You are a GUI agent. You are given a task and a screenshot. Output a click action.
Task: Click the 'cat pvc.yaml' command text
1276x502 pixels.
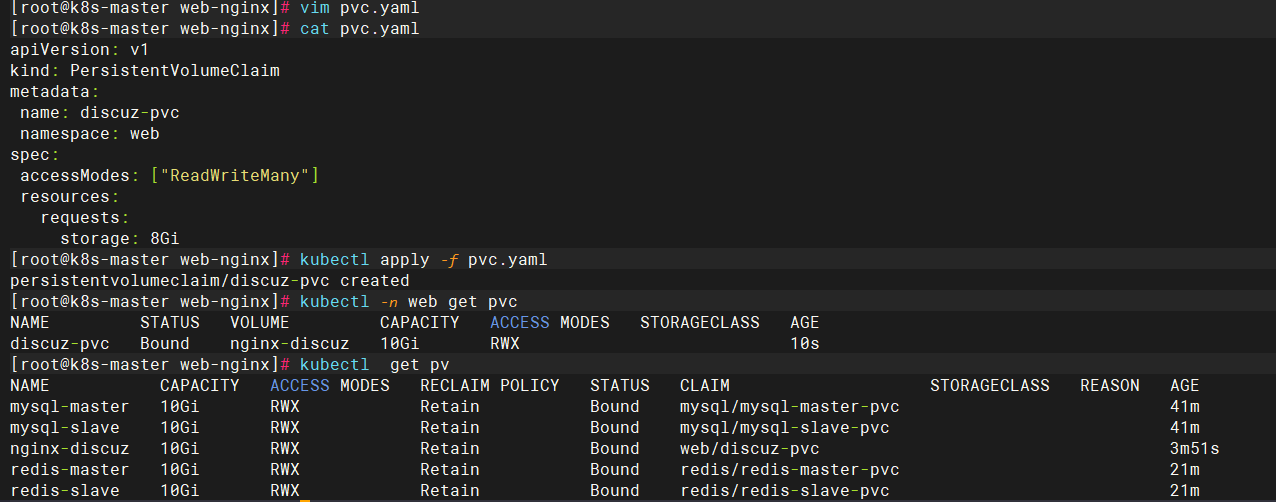click(x=360, y=29)
